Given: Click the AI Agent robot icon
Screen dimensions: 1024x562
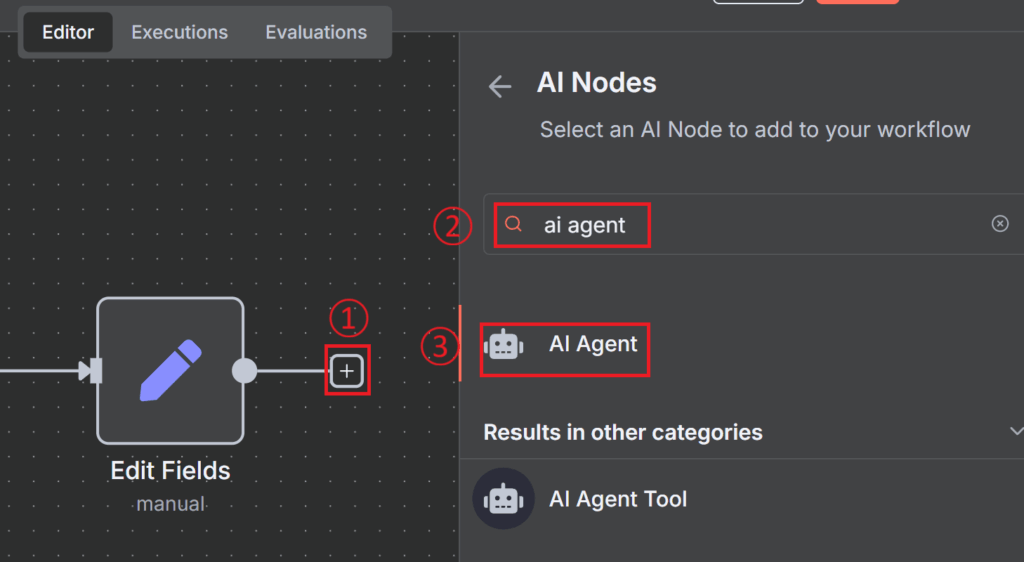Looking at the screenshot, I should [503, 345].
